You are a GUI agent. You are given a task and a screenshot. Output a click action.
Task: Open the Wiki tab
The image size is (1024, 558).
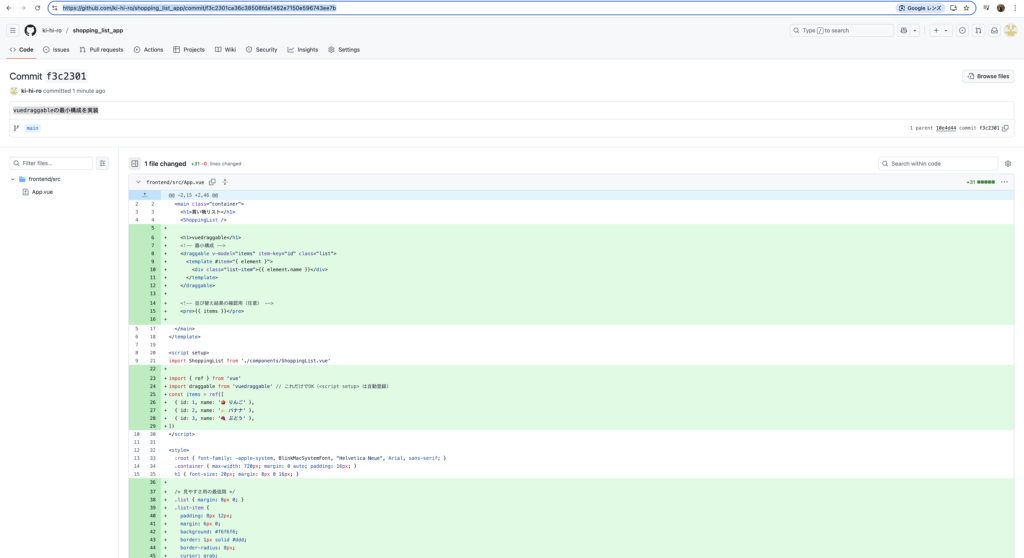[225, 50]
